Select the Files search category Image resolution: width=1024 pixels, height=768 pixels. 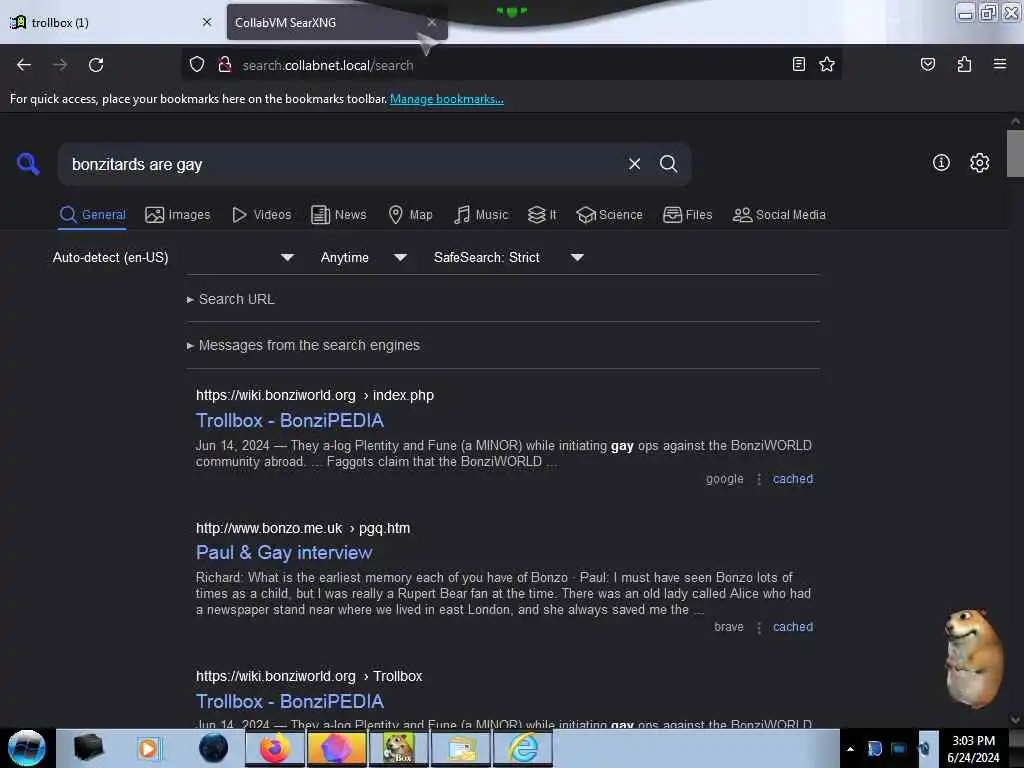(x=687, y=215)
